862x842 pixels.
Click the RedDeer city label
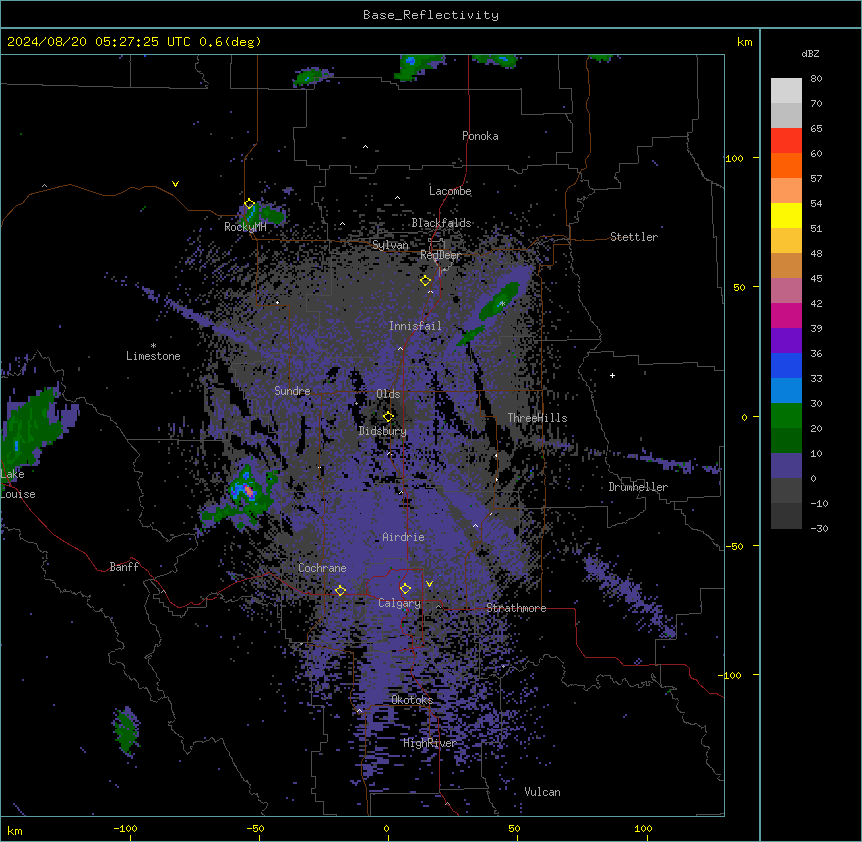(440, 255)
